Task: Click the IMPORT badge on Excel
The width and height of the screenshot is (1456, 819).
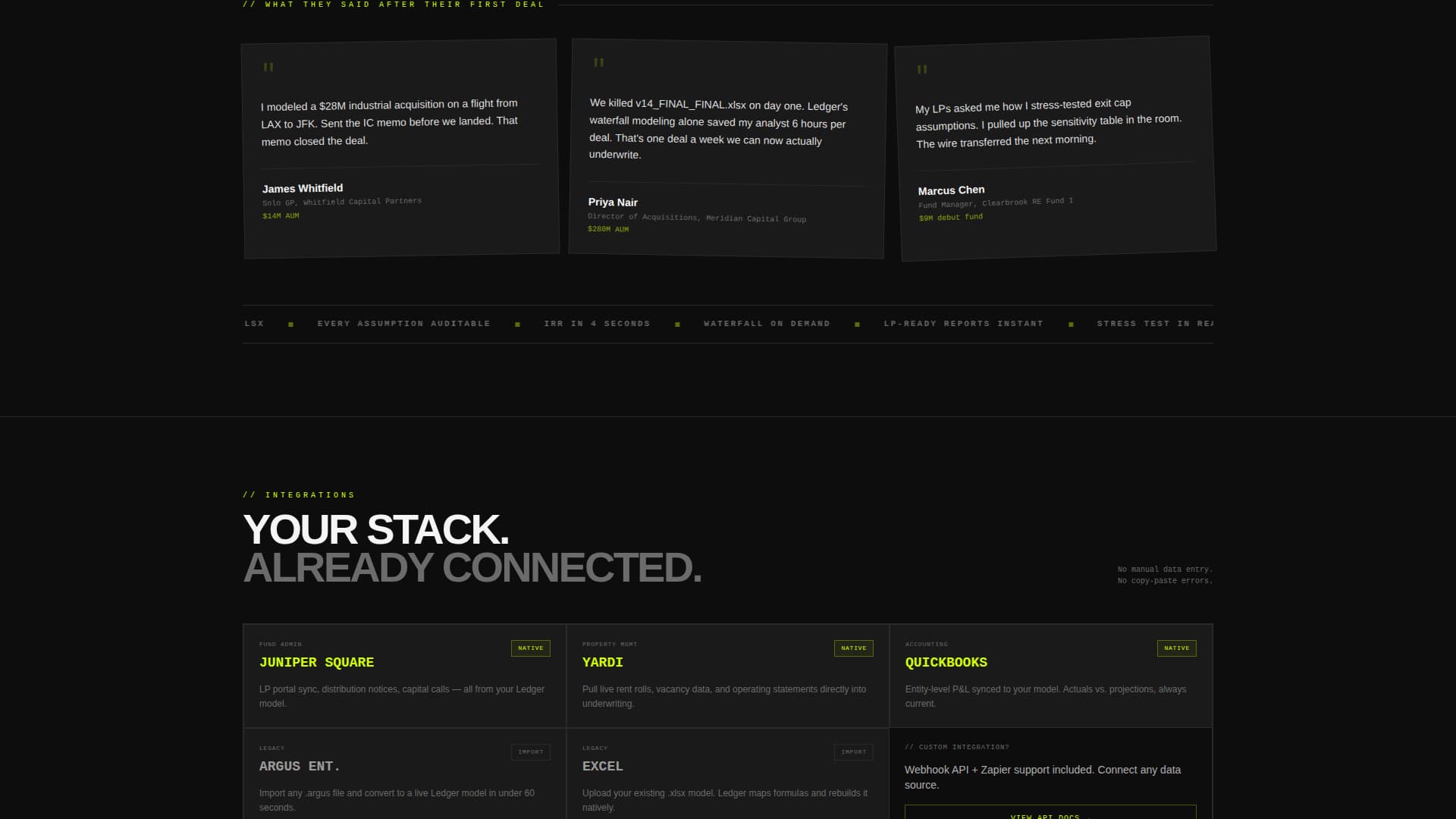Action: pyautogui.click(x=853, y=752)
